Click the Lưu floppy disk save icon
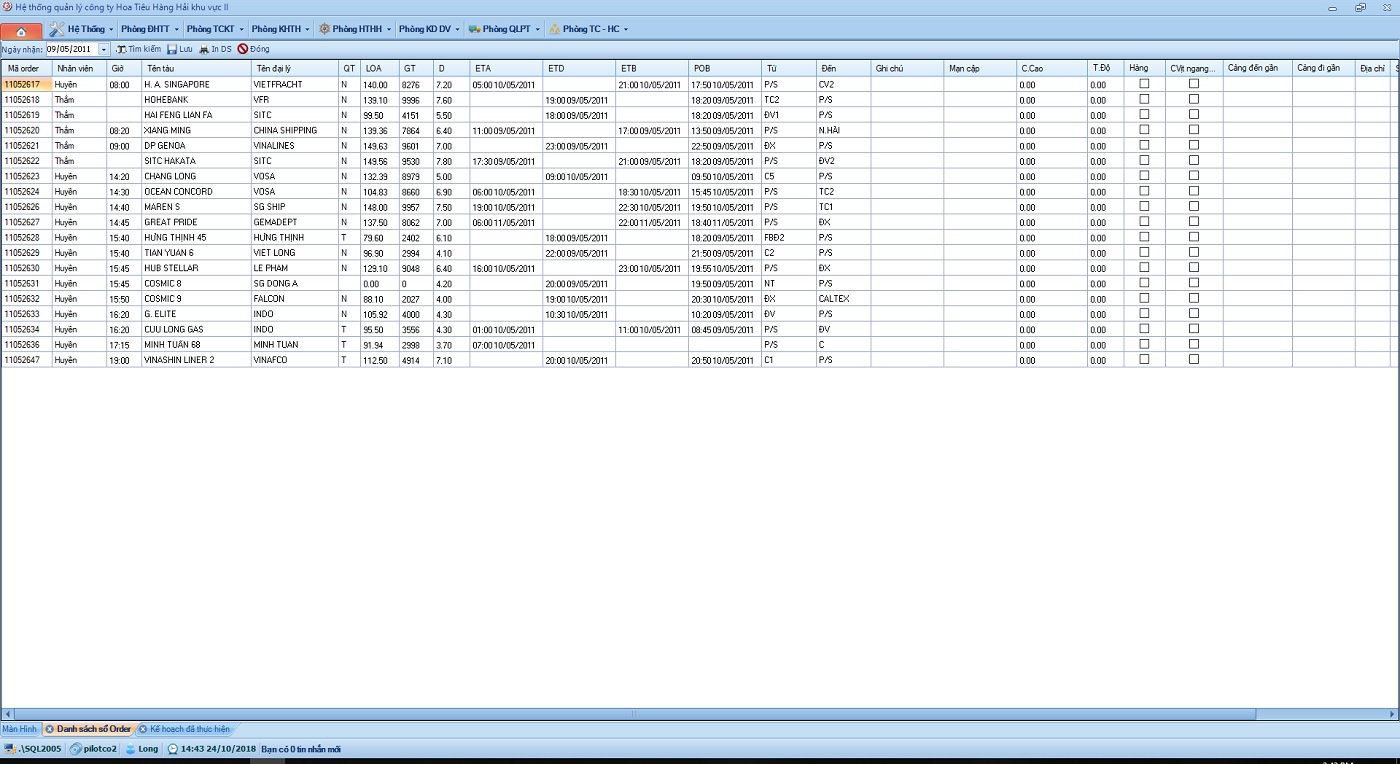This screenshot has height=764, width=1400. click(172, 49)
